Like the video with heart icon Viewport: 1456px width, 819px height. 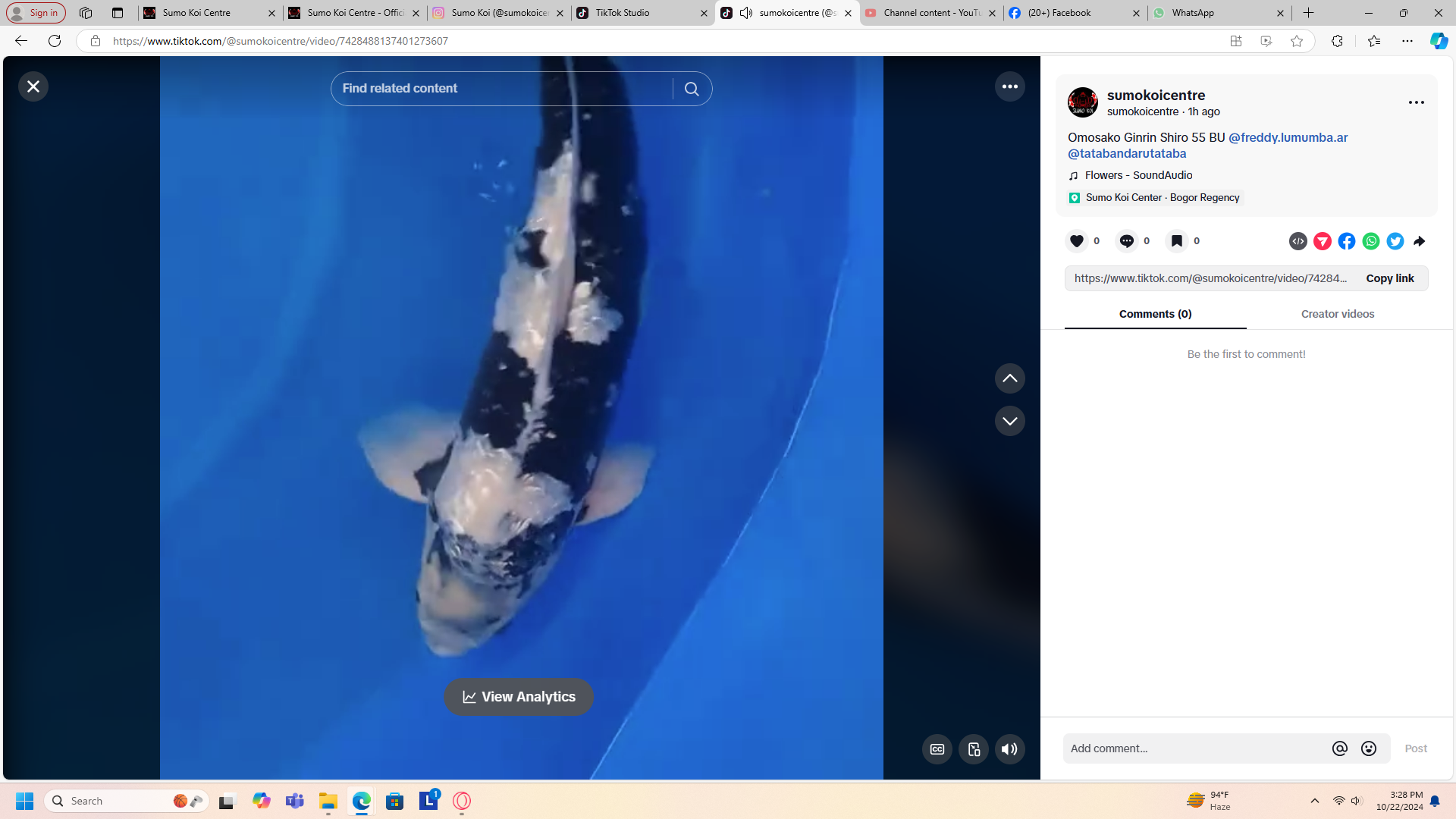pos(1076,241)
